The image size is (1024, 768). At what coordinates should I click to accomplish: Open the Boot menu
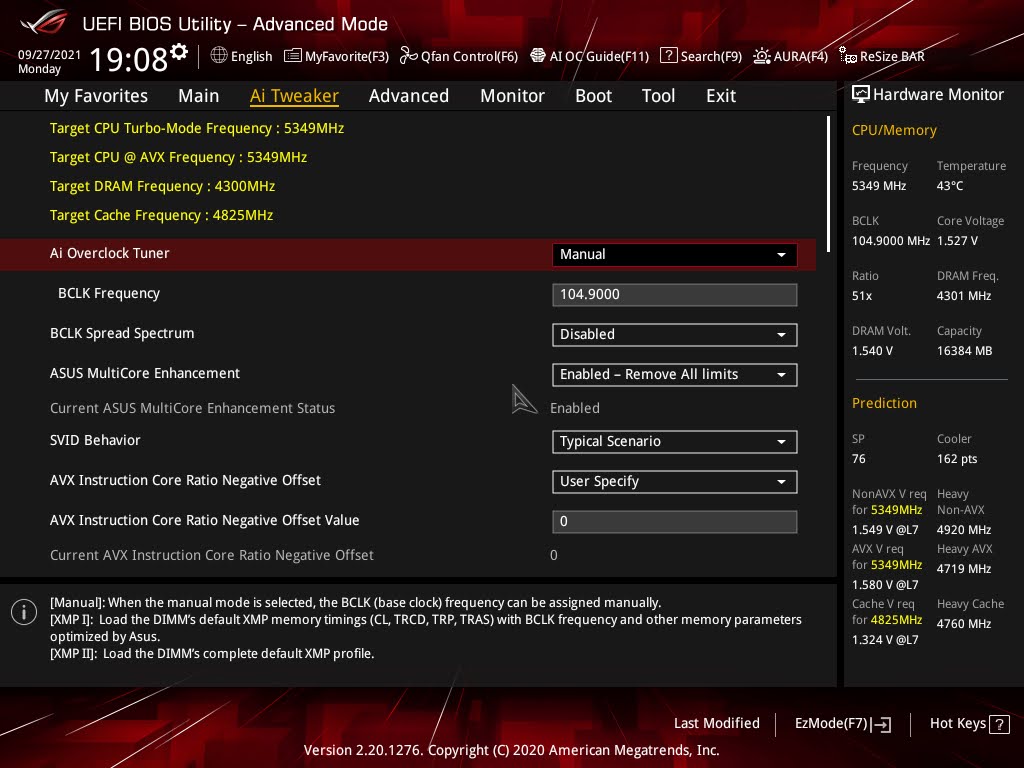point(593,96)
